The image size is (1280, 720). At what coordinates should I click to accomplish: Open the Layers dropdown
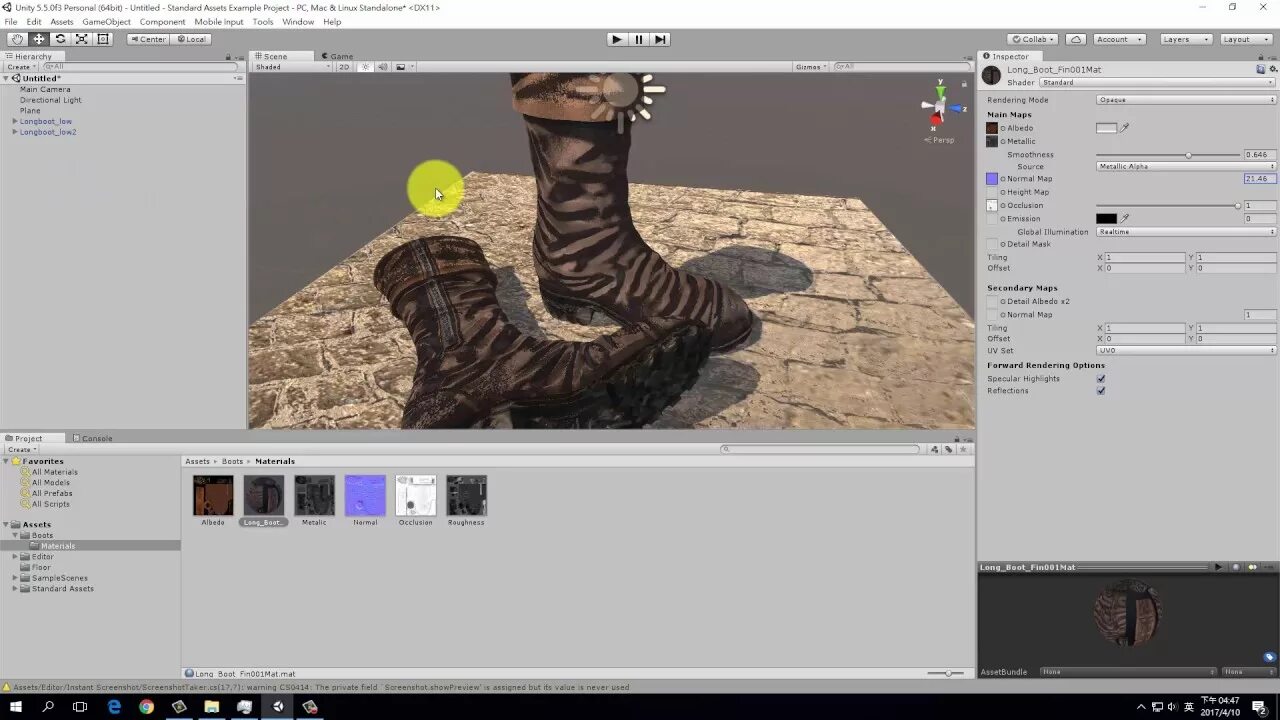coord(1186,39)
